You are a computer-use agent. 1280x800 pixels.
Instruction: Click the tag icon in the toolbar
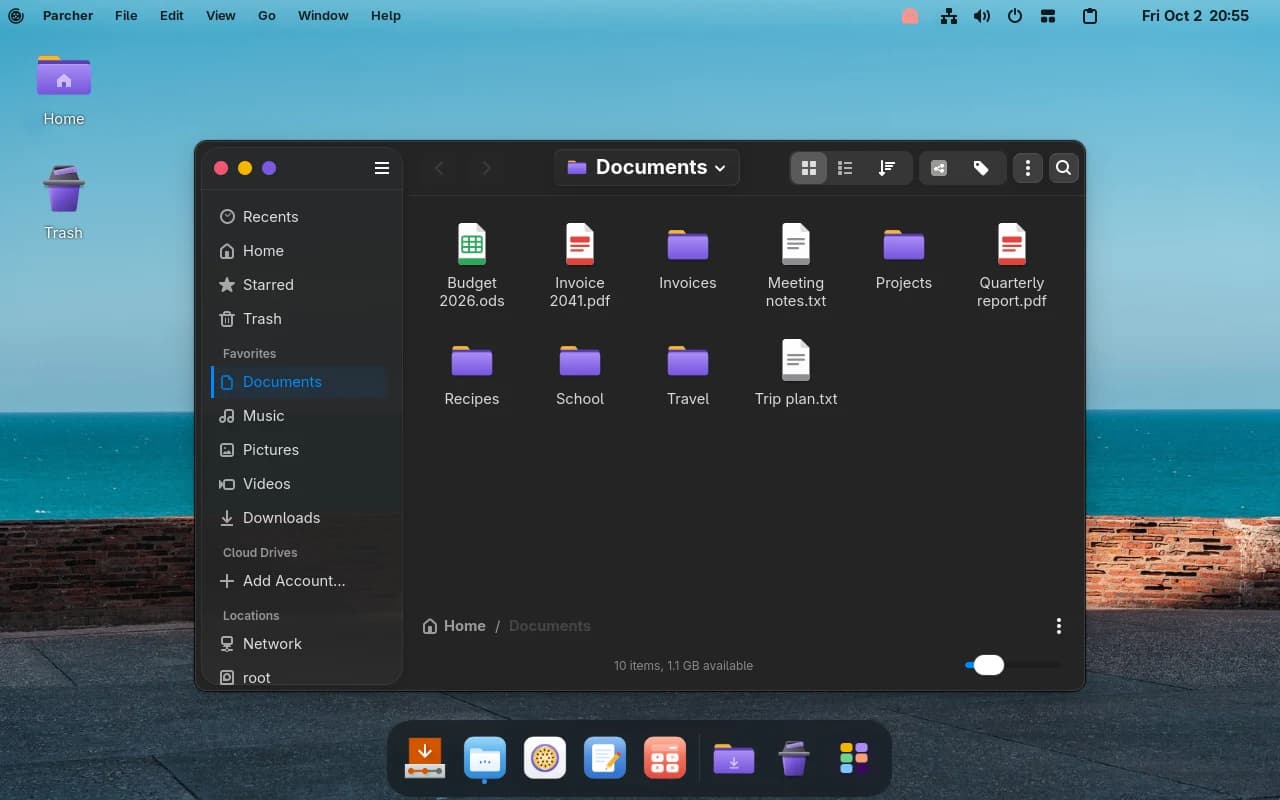981,168
